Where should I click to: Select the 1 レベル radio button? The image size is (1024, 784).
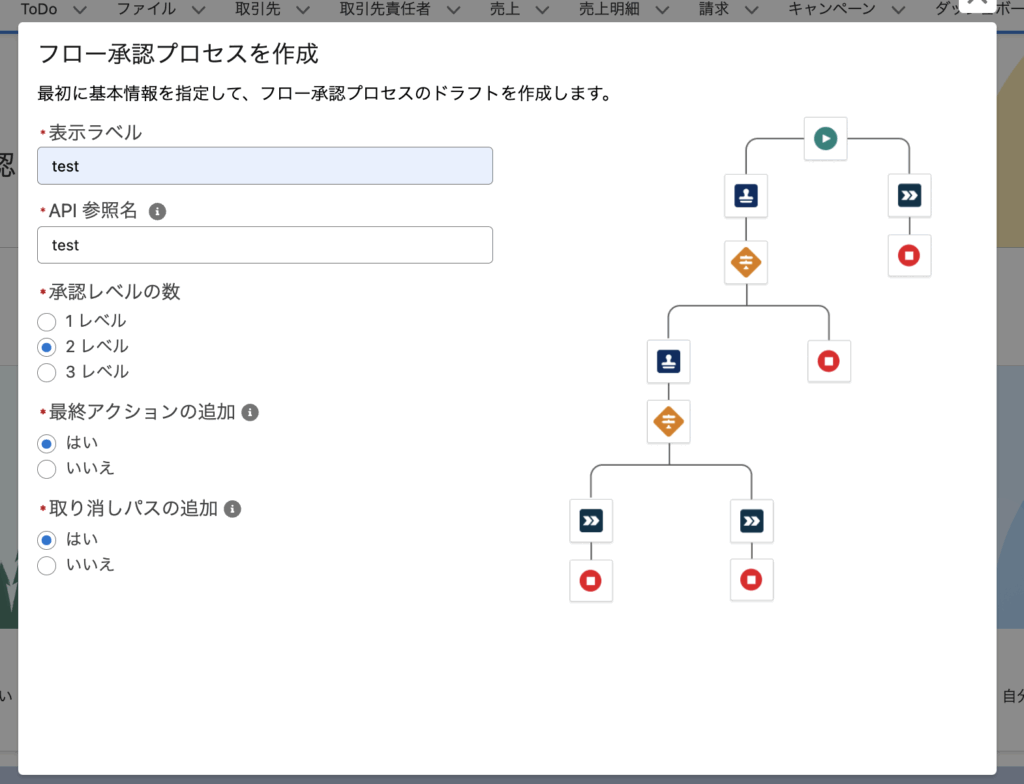[46, 322]
